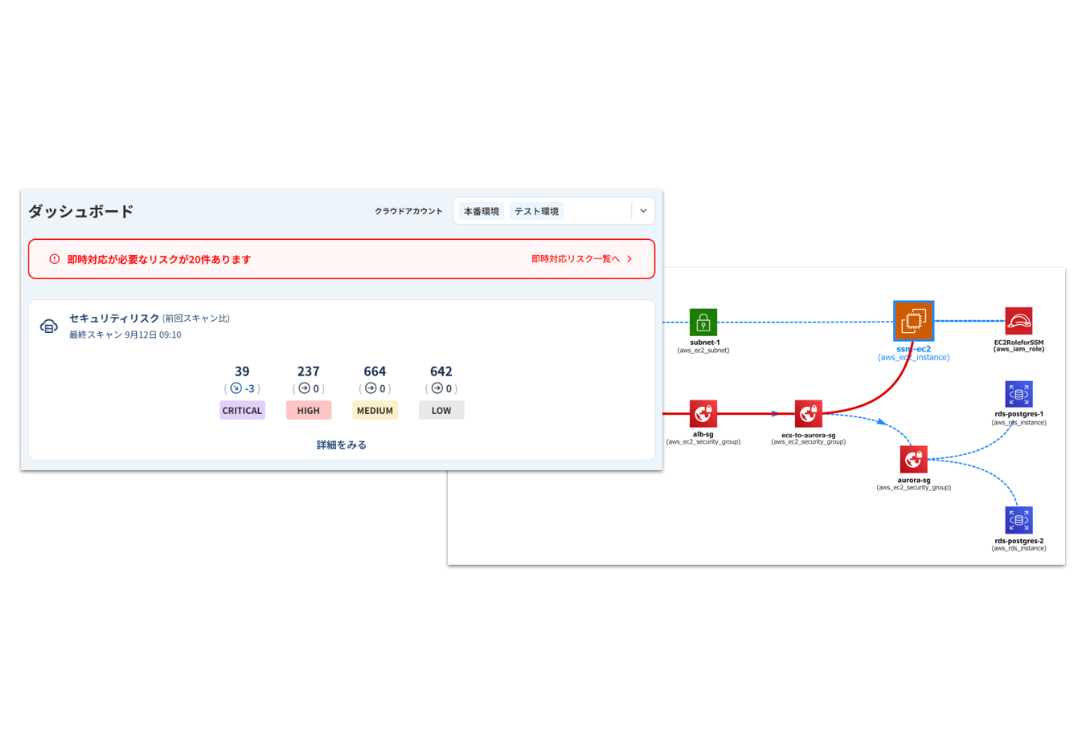Click the 最終スキャン 9月12日 09:10 timestamp

click(x=125, y=335)
